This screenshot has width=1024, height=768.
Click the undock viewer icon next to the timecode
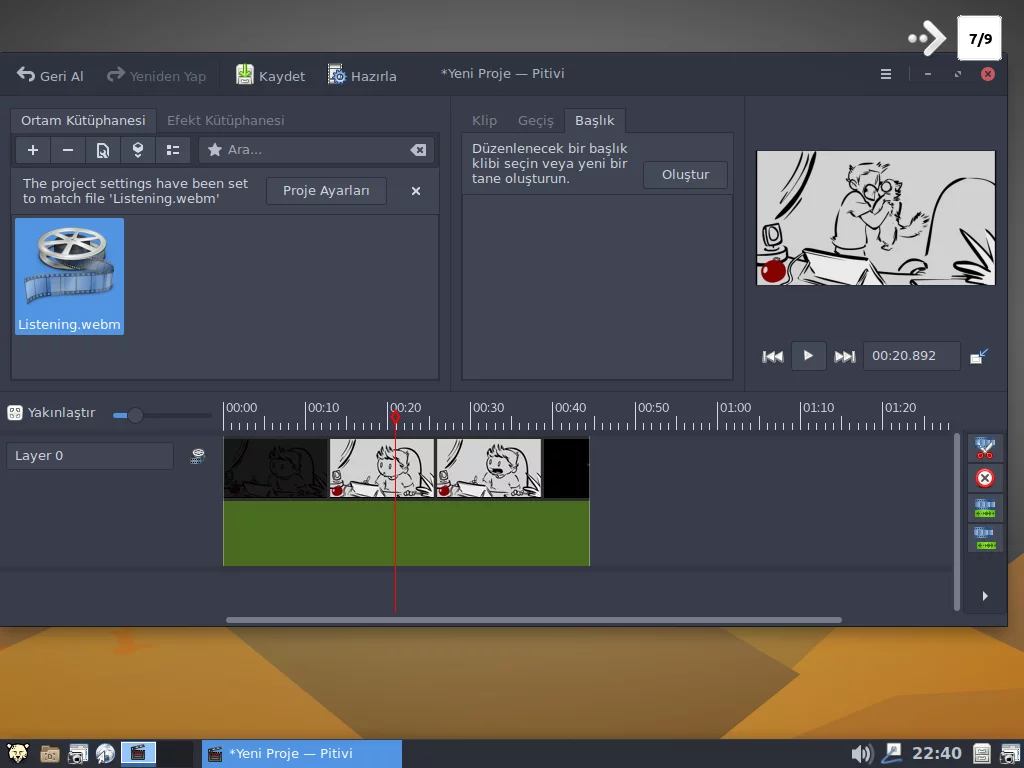981,355
